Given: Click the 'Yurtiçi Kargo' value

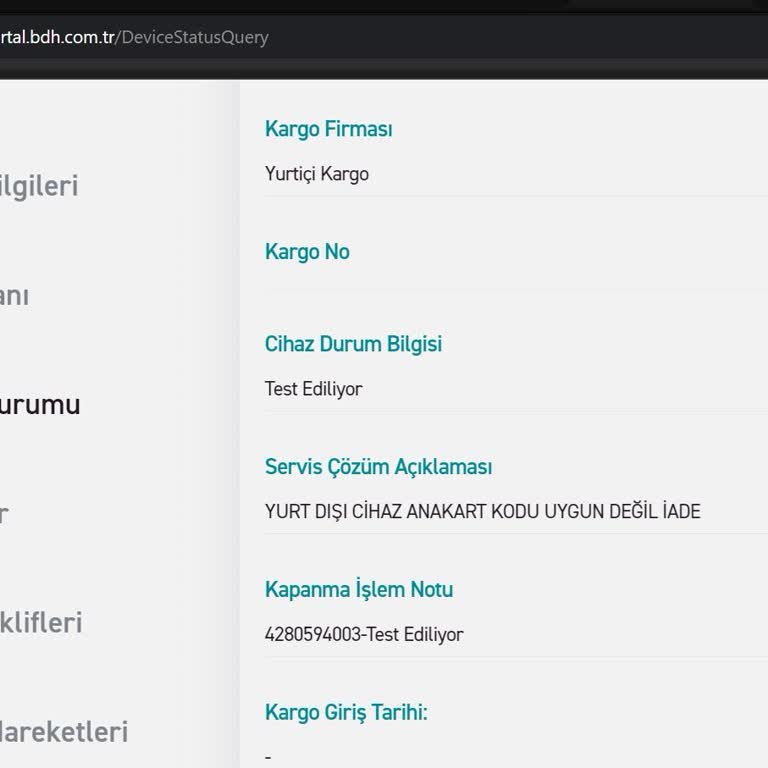Looking at the screenshot, I should click(316, 174).
